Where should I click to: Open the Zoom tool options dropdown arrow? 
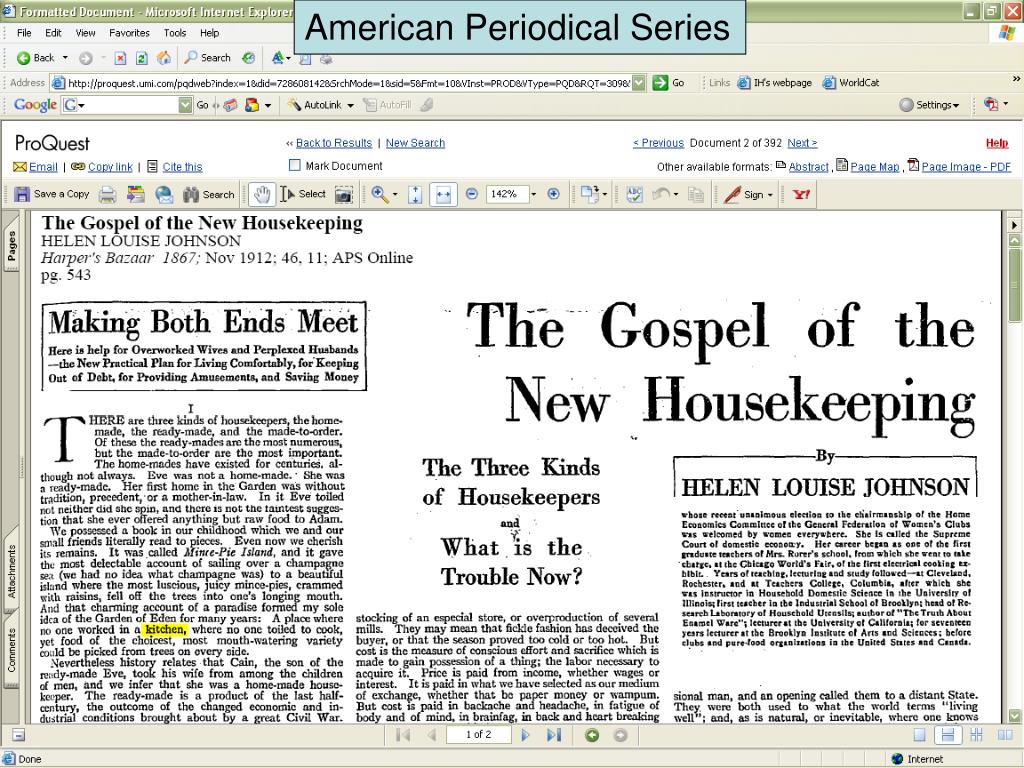[394, 195]
